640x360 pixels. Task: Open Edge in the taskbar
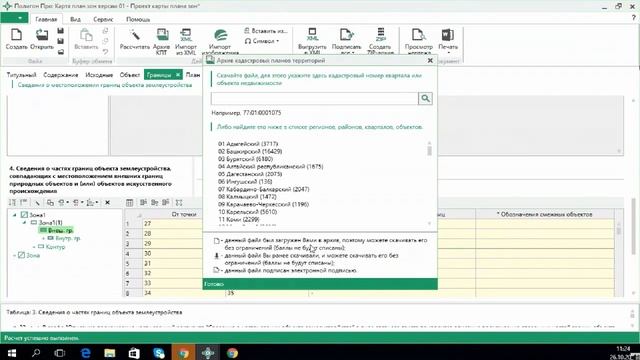[x=85, y=353]
